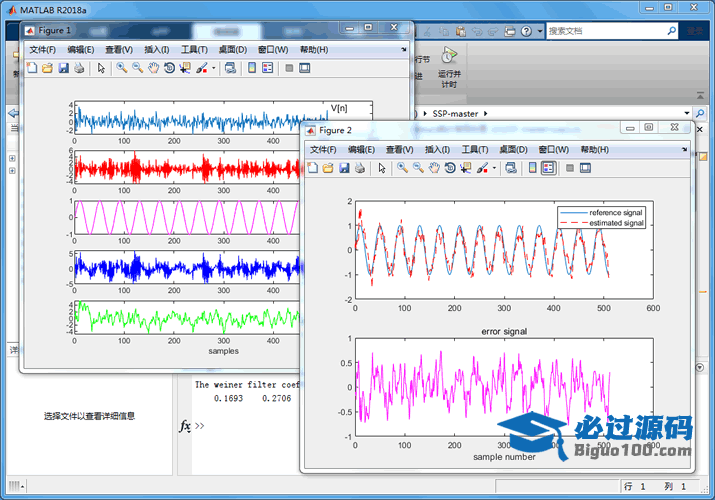Toggle Insert Legend in Figure 1 toolbar

click(268, 68)
